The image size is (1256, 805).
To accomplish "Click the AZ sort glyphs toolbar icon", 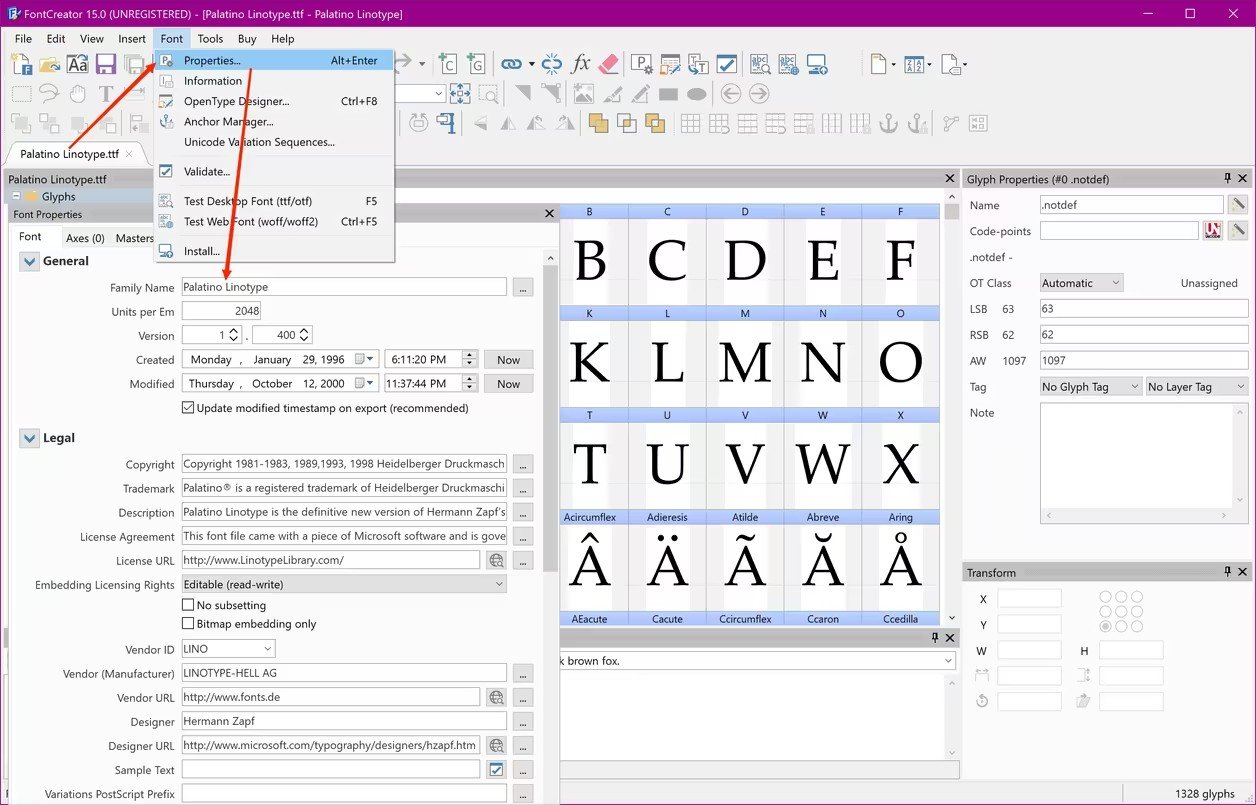I will tap(912, 64).
